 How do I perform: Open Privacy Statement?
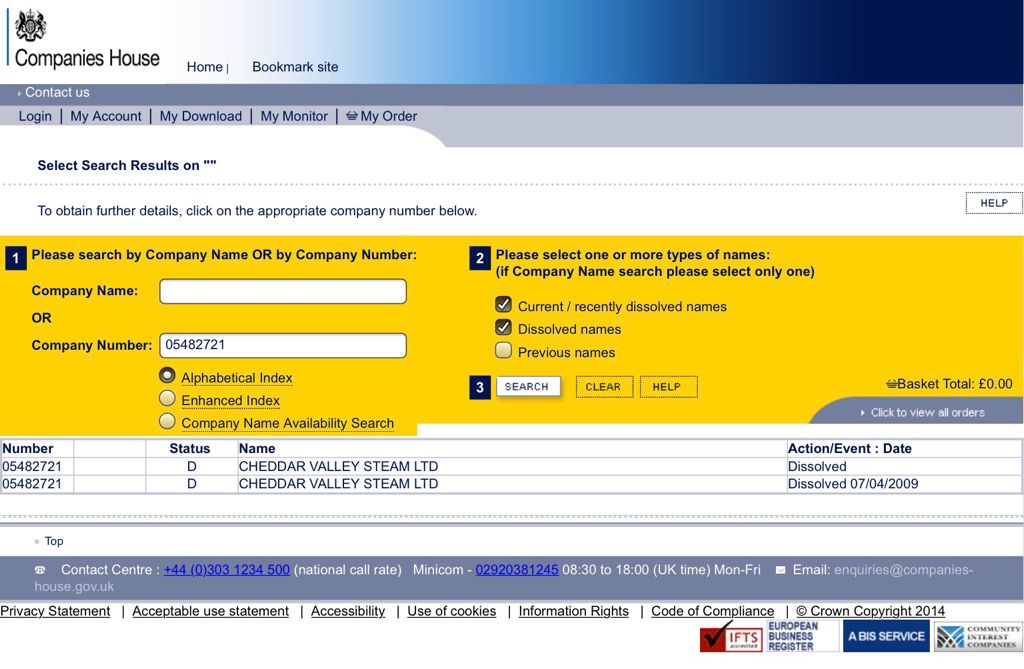coord(55,611)
